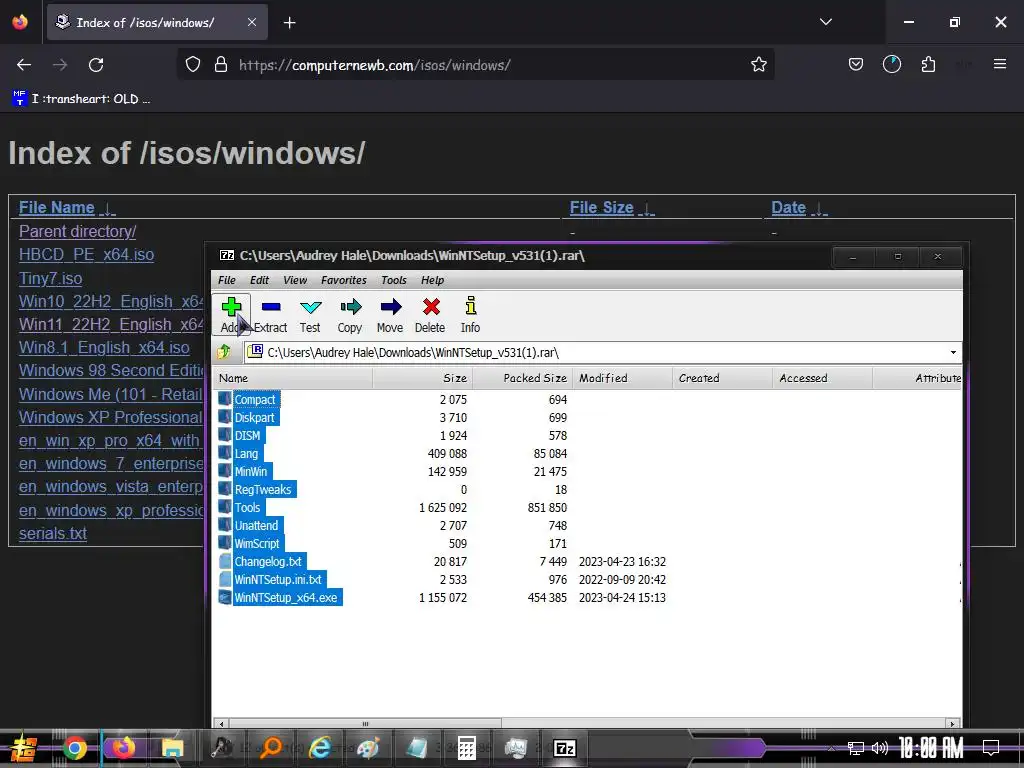1024x768 pixels.
Task: Go up one folder level in 7-Zip
Action: pyautogui.click(x=224, y=352)
